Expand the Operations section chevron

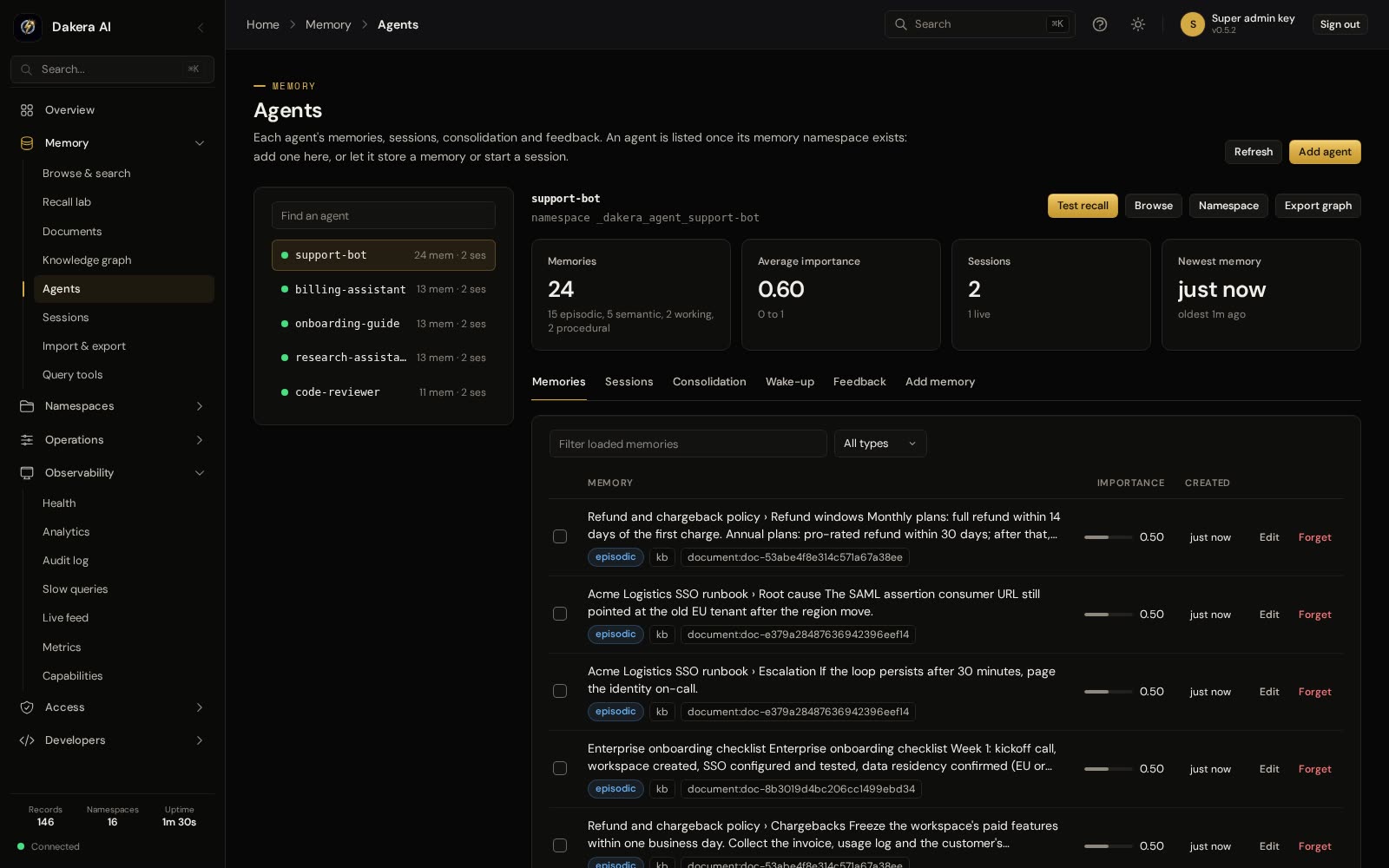(200, 440)
